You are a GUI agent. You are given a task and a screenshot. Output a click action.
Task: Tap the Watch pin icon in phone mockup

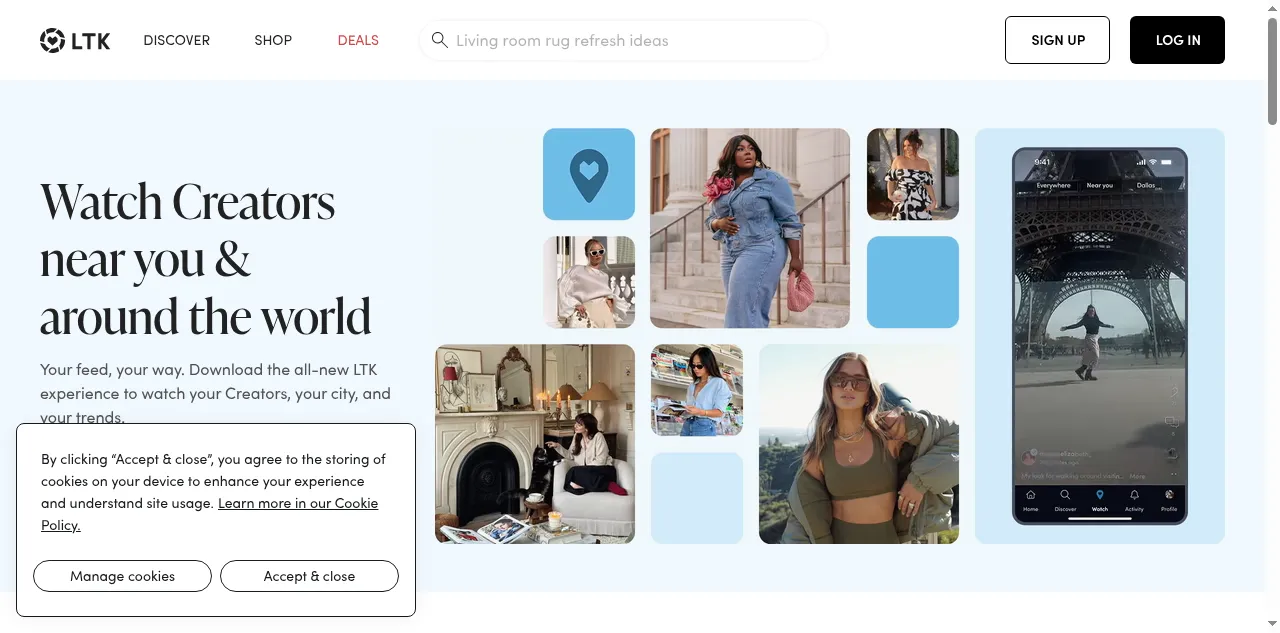click(x=1099, y=497)
